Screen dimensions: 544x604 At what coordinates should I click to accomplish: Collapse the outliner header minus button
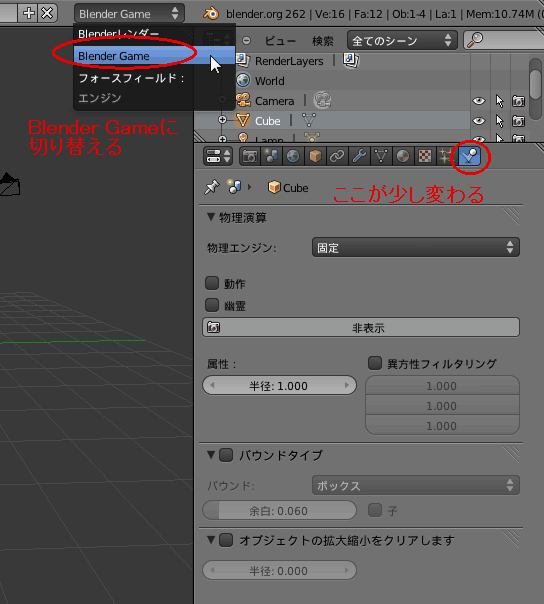pos(247,40)
